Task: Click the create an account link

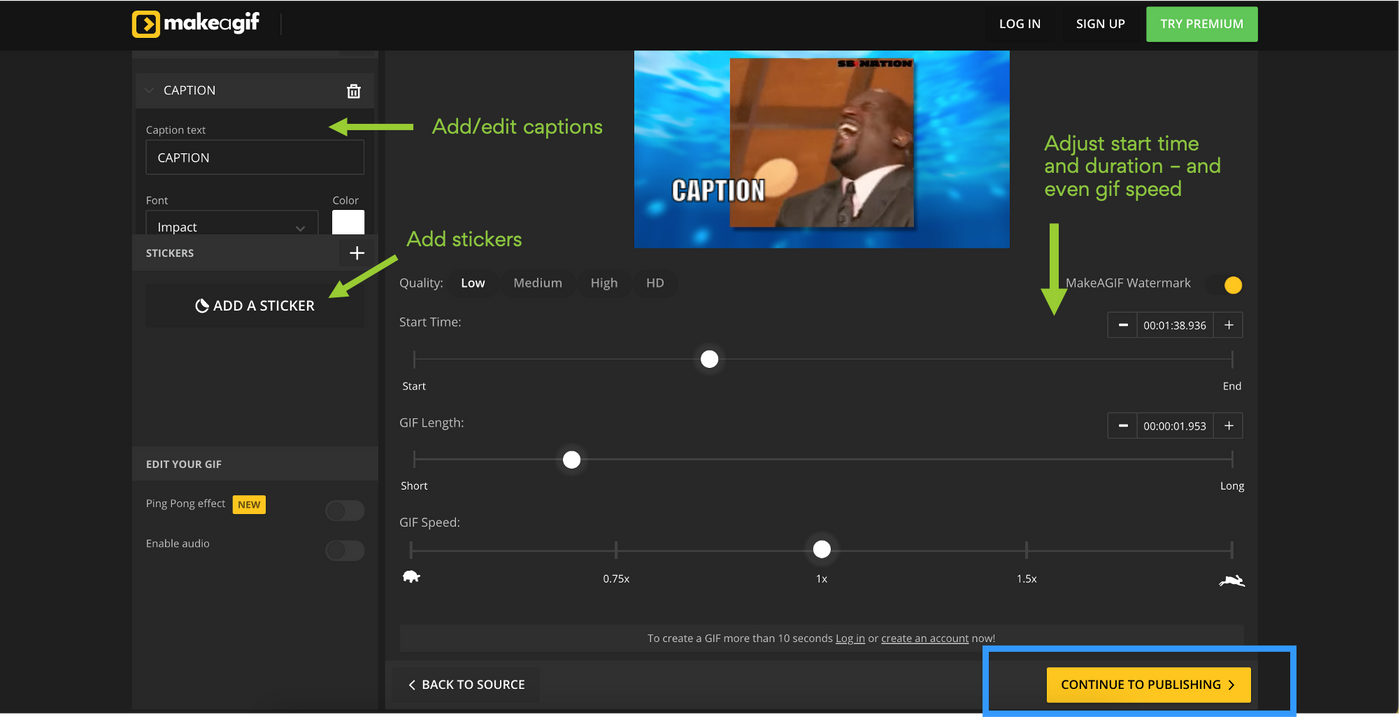Action: (925, 638)
